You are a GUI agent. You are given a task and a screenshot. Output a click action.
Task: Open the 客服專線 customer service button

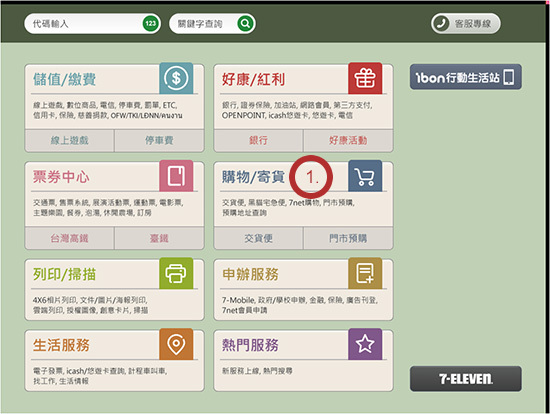[465, 24]
